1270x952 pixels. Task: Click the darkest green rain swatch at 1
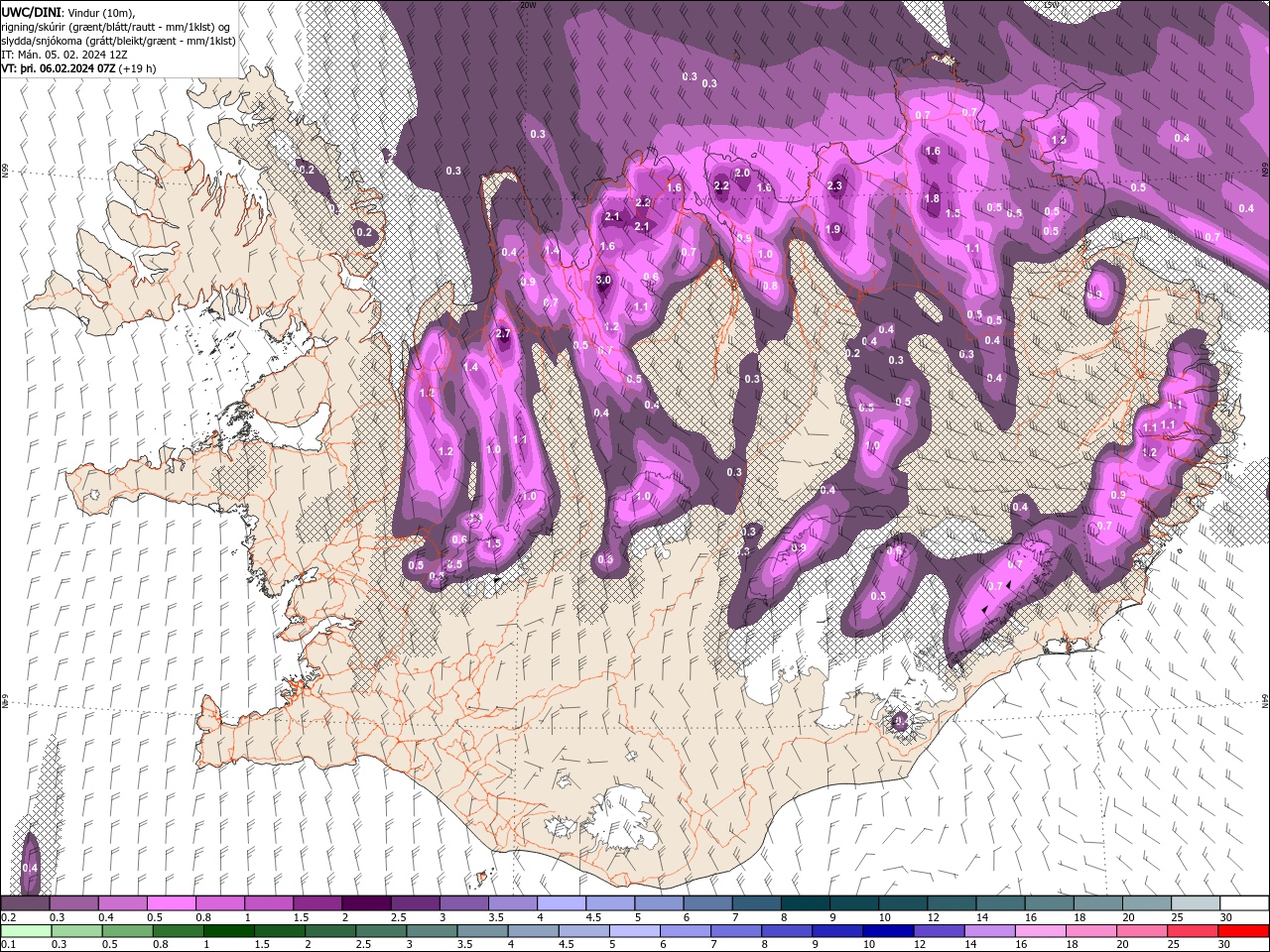click(228, 930)
